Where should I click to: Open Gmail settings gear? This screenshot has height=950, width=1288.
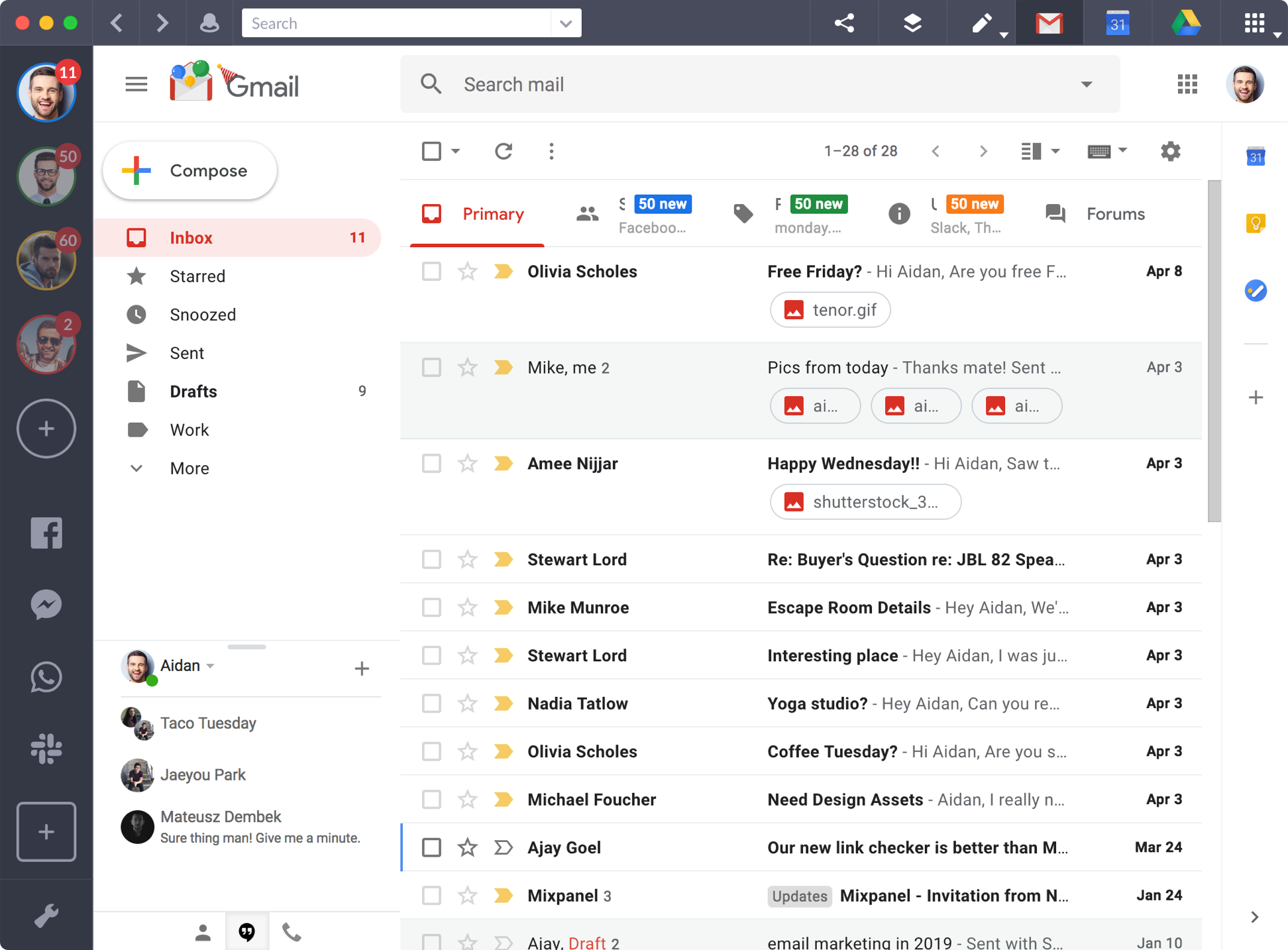click(1171, 151)
